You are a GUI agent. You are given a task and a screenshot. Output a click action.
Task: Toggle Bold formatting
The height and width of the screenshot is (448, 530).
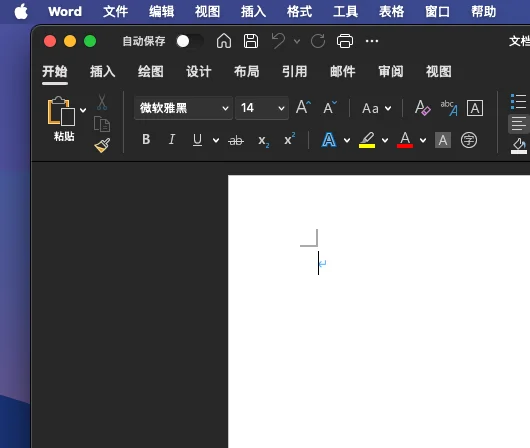(x=146, y=139)
